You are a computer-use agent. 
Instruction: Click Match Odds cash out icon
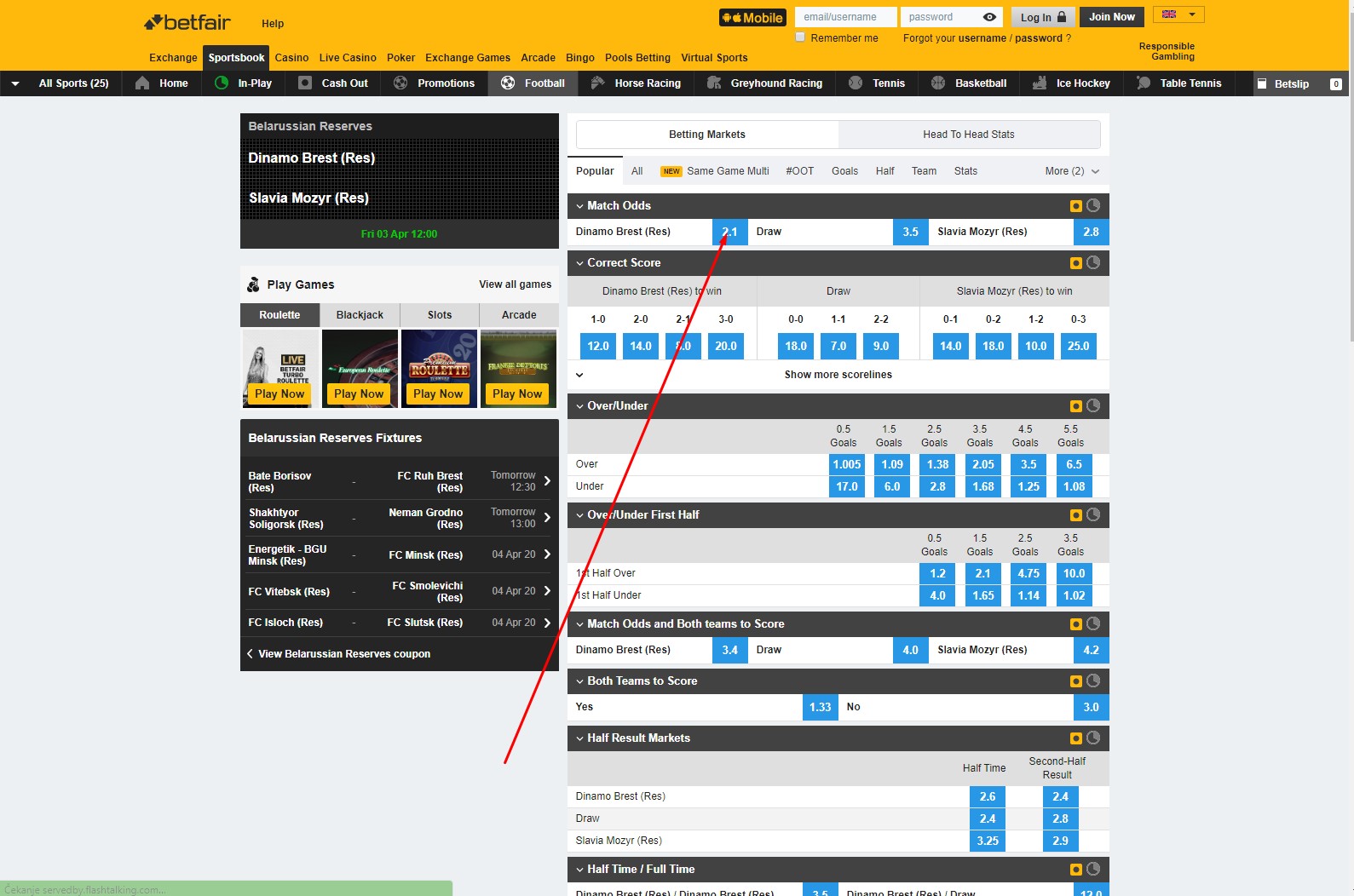(1076, 206)
